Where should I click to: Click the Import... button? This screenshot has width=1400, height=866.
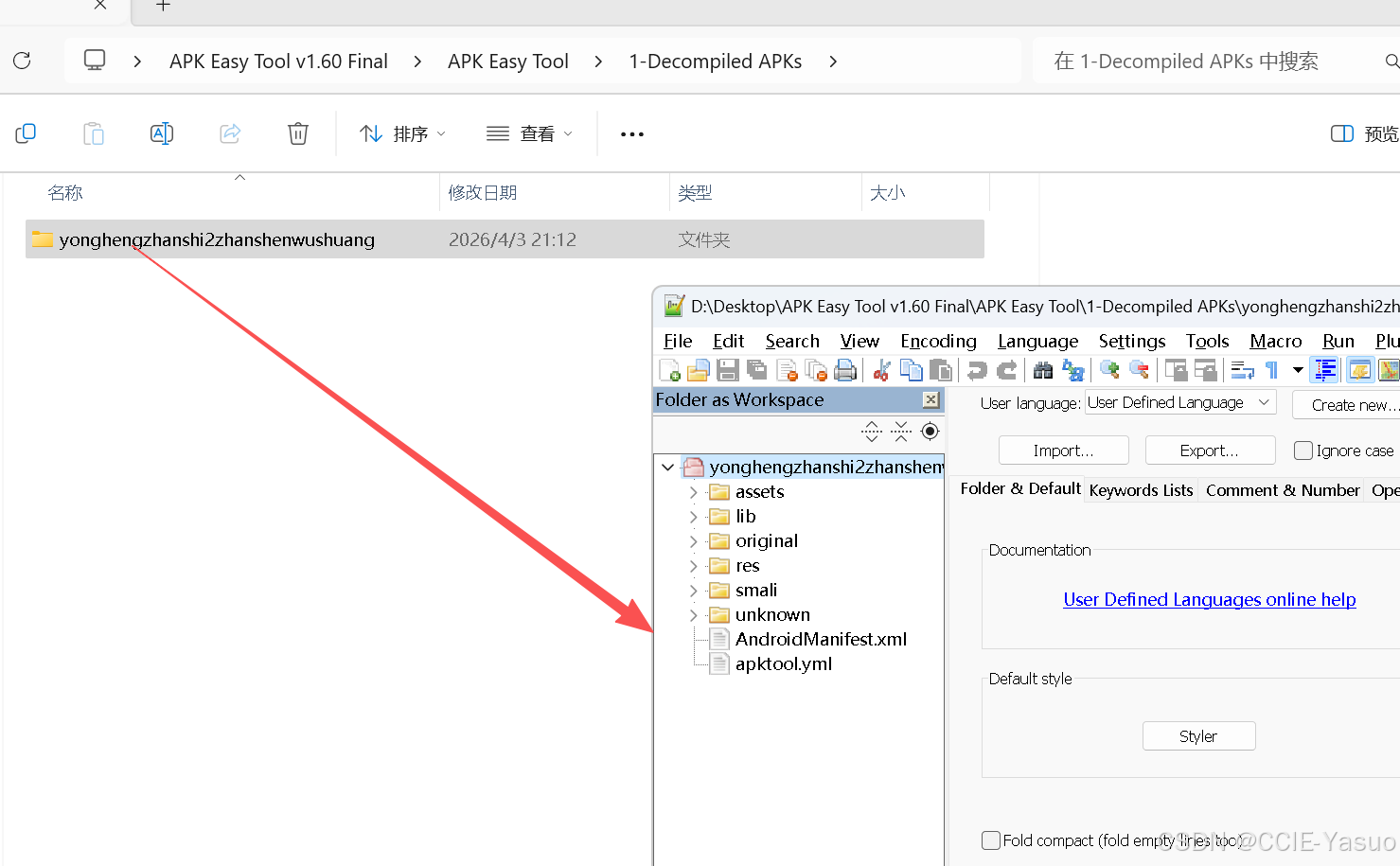coord(1063,451)
